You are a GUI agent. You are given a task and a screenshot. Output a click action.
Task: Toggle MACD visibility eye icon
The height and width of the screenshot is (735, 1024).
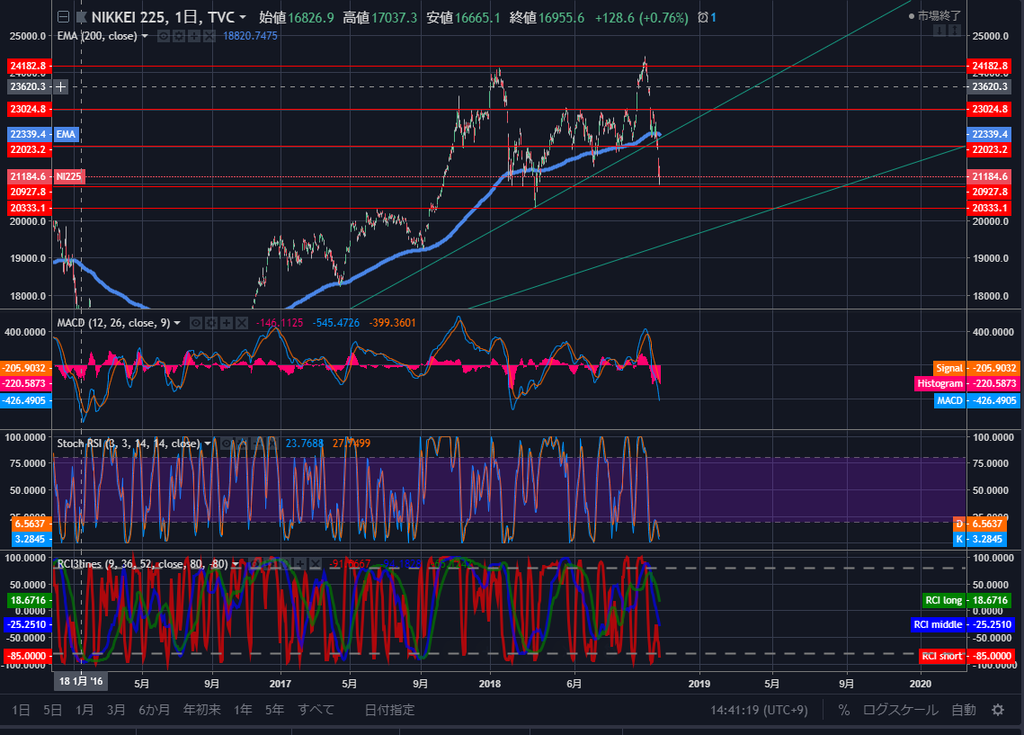196,323
